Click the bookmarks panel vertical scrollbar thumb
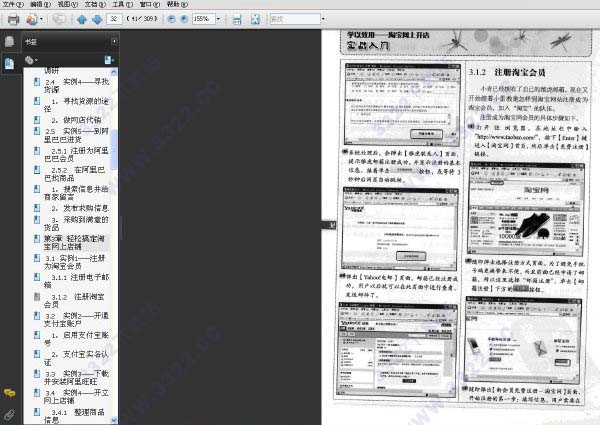Image resolution: width=600 pixels, height=425 pixels. click(x=114, y=149)
